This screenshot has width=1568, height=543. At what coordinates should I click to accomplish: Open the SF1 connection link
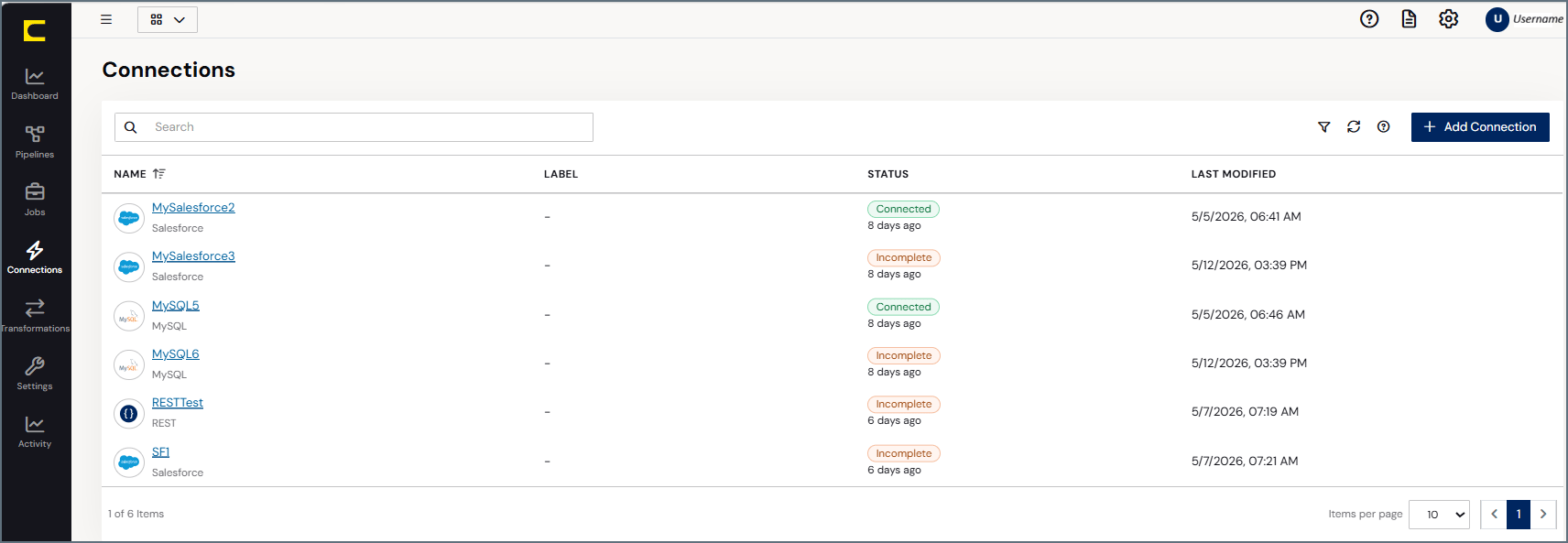click(161, 452)
